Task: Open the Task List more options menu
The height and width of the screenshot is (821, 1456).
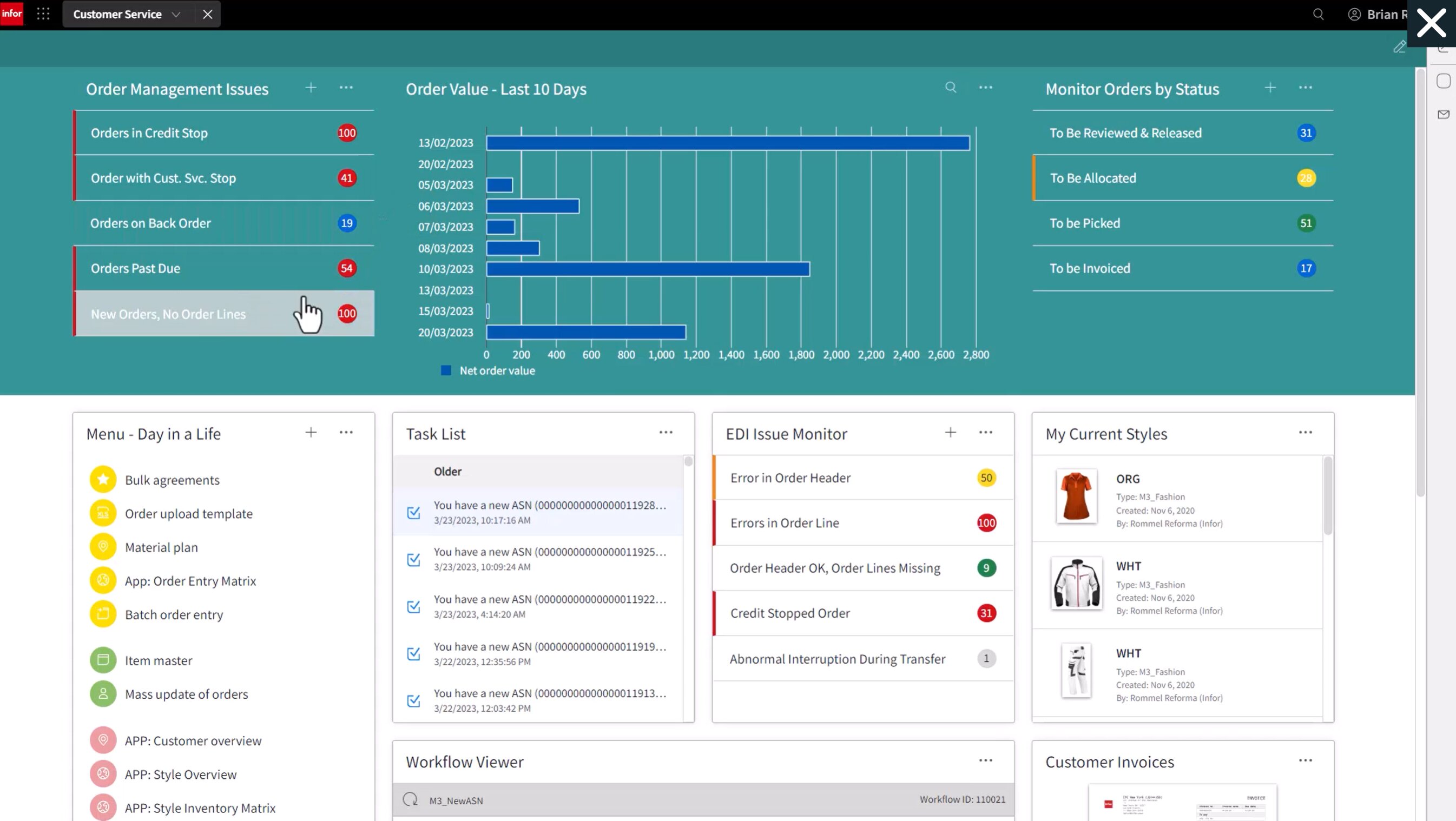Action: coord(666,432)
